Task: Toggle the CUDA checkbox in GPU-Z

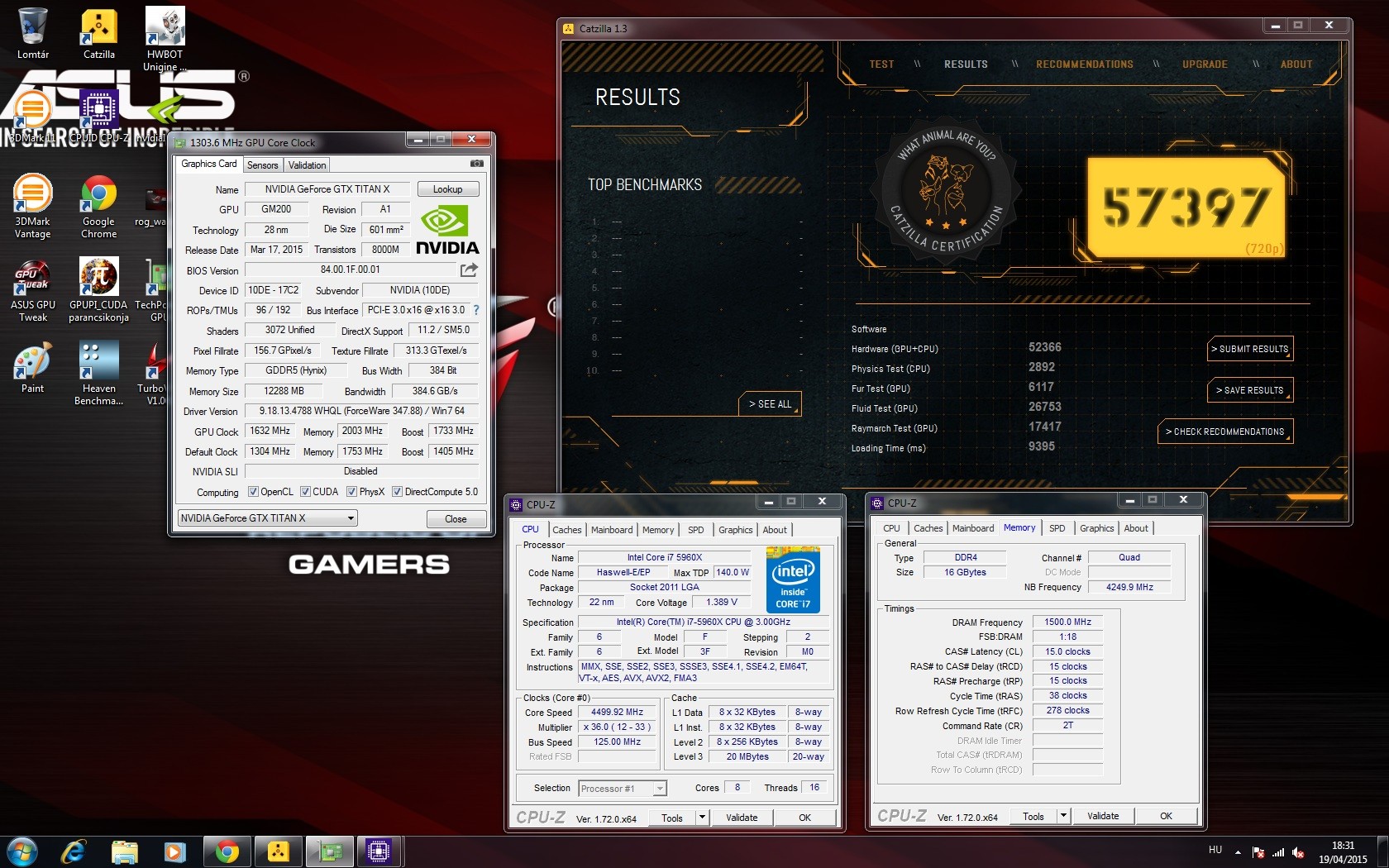Action: (x=306, y=492)
